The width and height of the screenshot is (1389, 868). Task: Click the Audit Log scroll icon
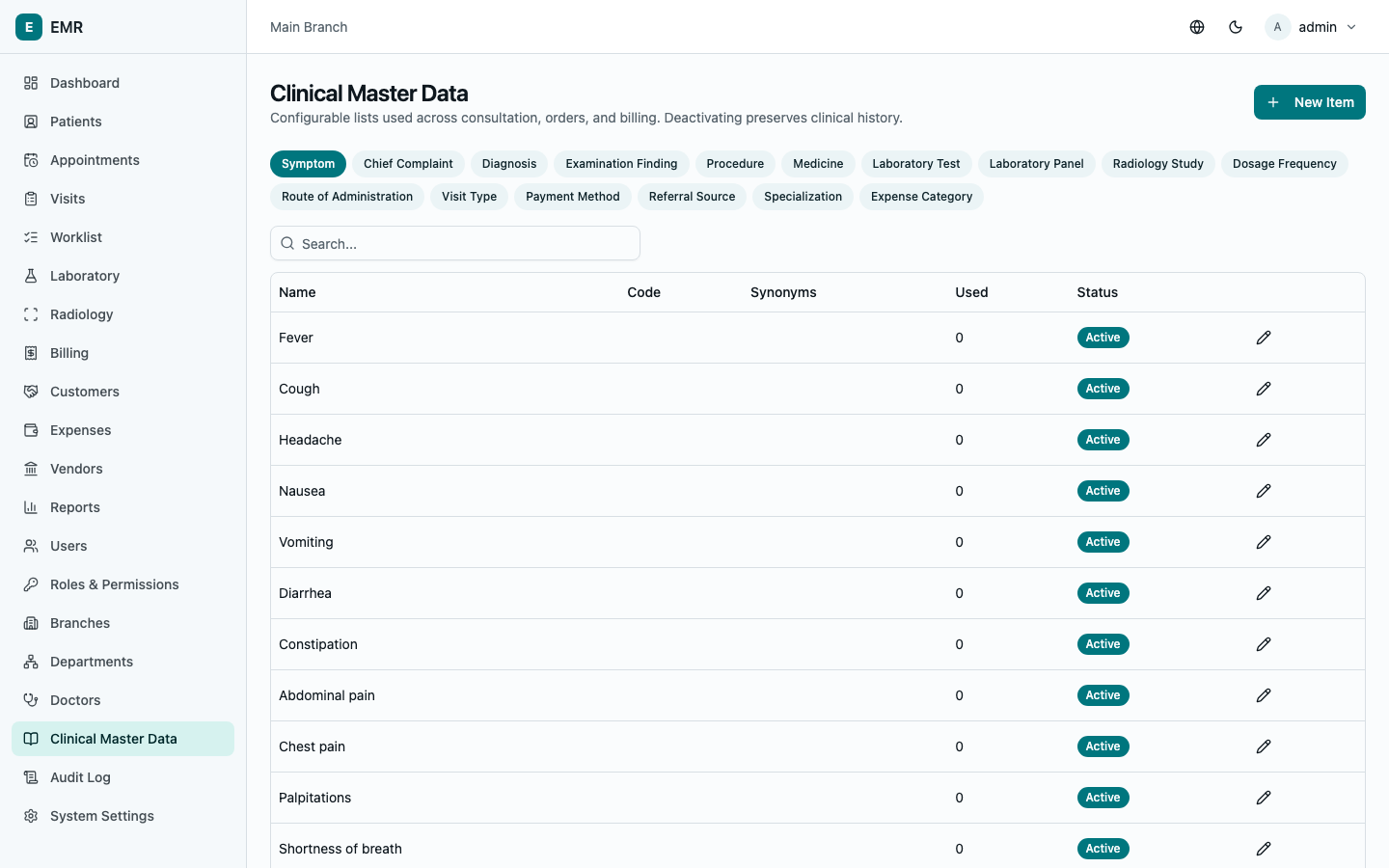pos(31,777)
